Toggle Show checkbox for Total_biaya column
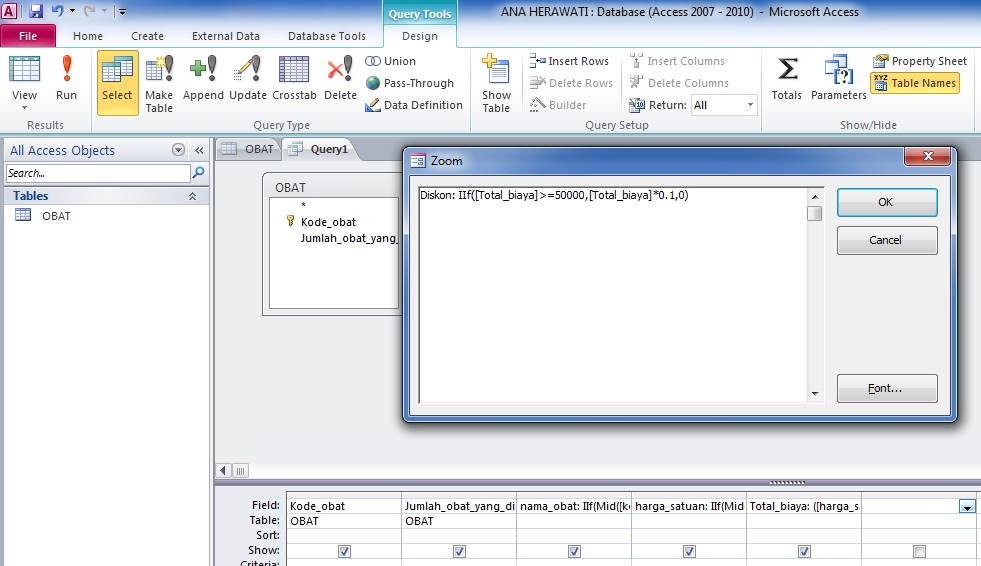The image size is (981, 566). point(805,551)
